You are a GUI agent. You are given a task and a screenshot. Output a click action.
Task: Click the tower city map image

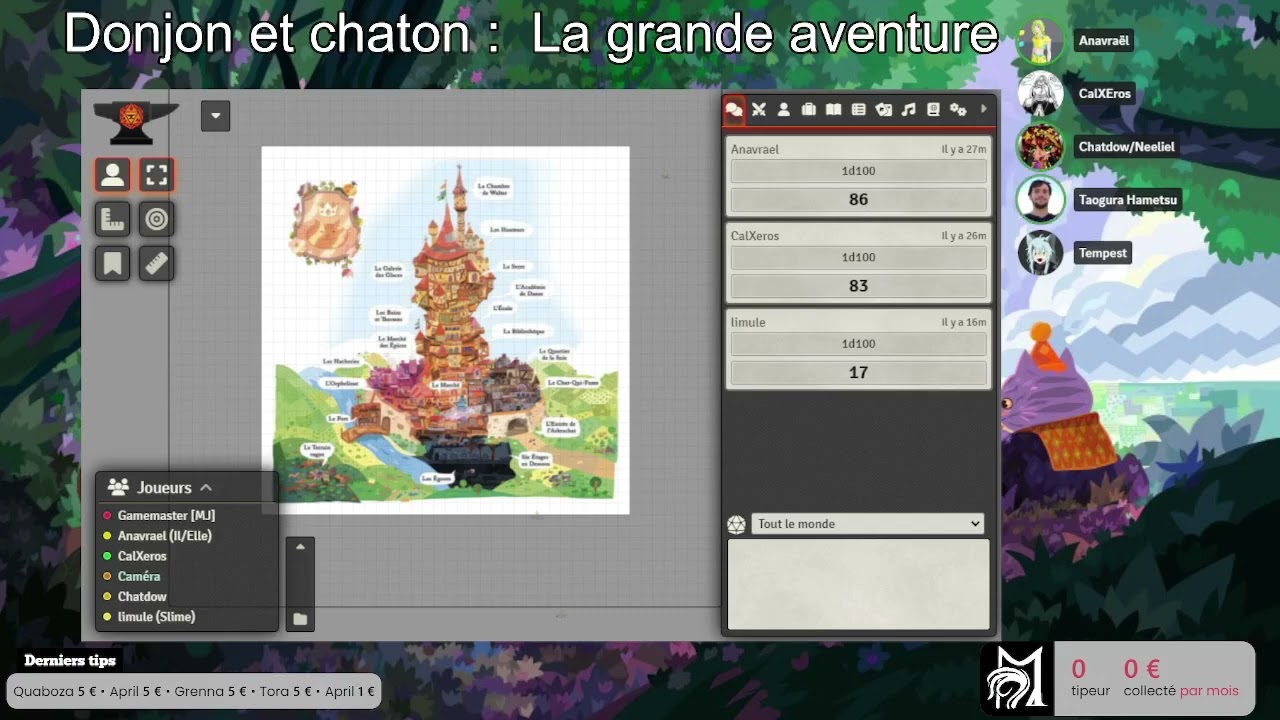pyautogui.click(x=446, y=330)
